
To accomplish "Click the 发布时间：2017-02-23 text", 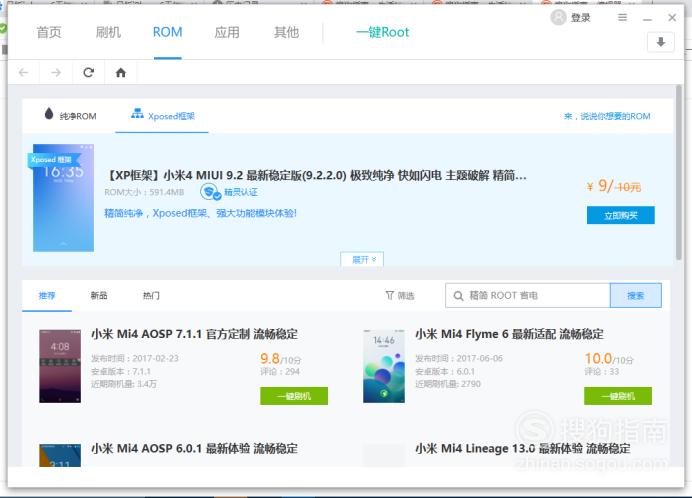I will point(135,358).
